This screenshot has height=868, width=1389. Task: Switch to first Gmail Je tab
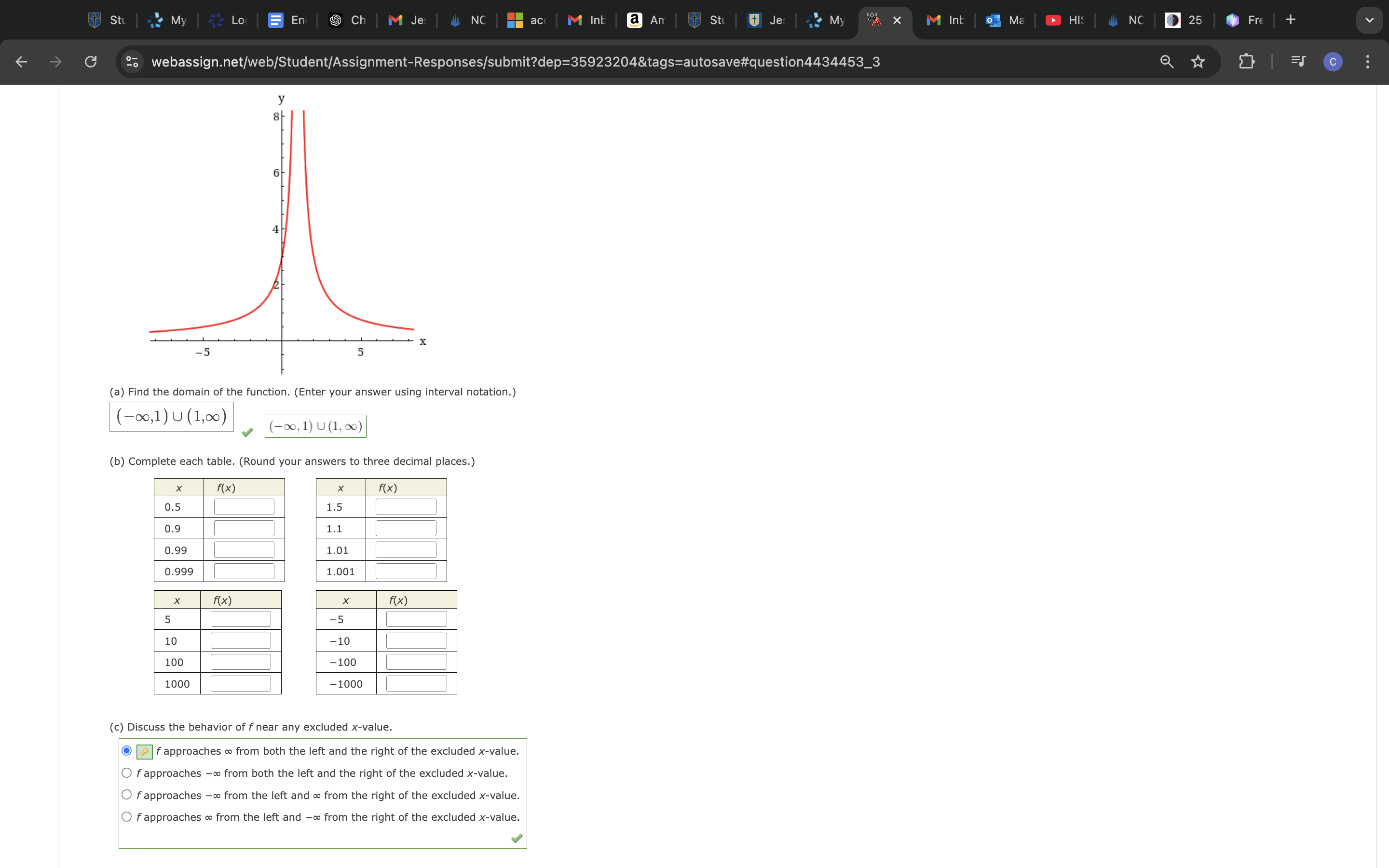coord(407,20)
